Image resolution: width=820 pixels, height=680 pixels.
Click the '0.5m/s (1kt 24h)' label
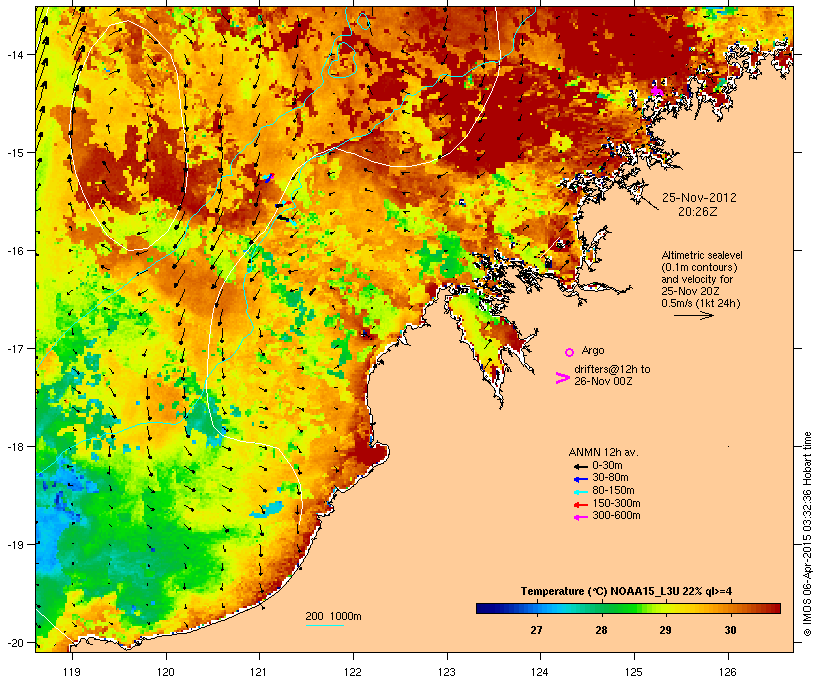coord(701,303)
